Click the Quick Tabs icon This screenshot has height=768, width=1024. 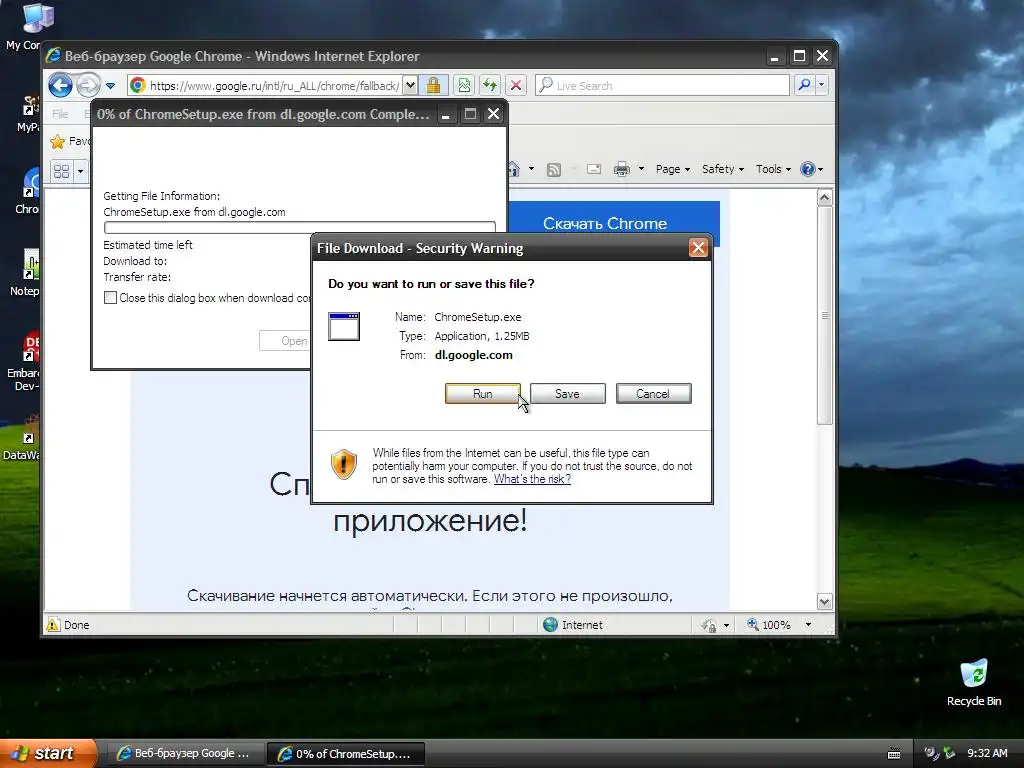(61, 171)
